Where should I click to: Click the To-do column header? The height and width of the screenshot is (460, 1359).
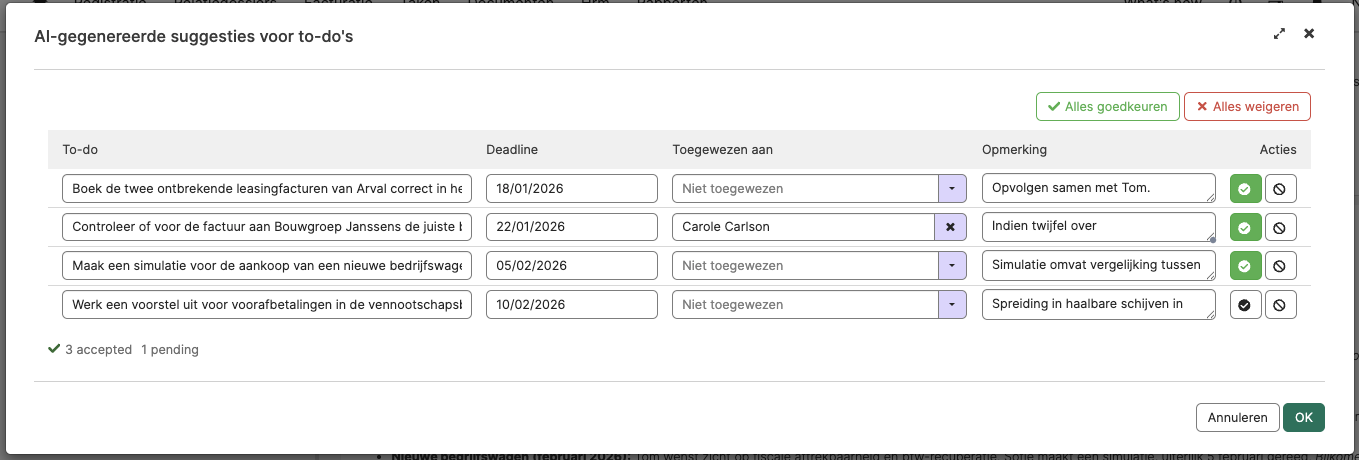(80, 150)
